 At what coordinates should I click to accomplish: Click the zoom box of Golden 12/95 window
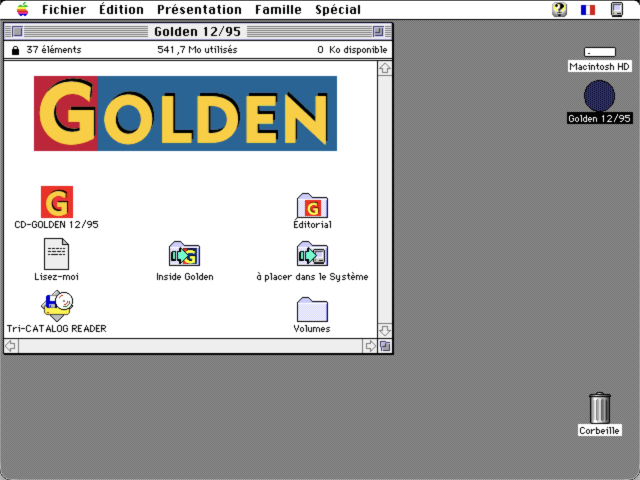(x=378, y=31)
